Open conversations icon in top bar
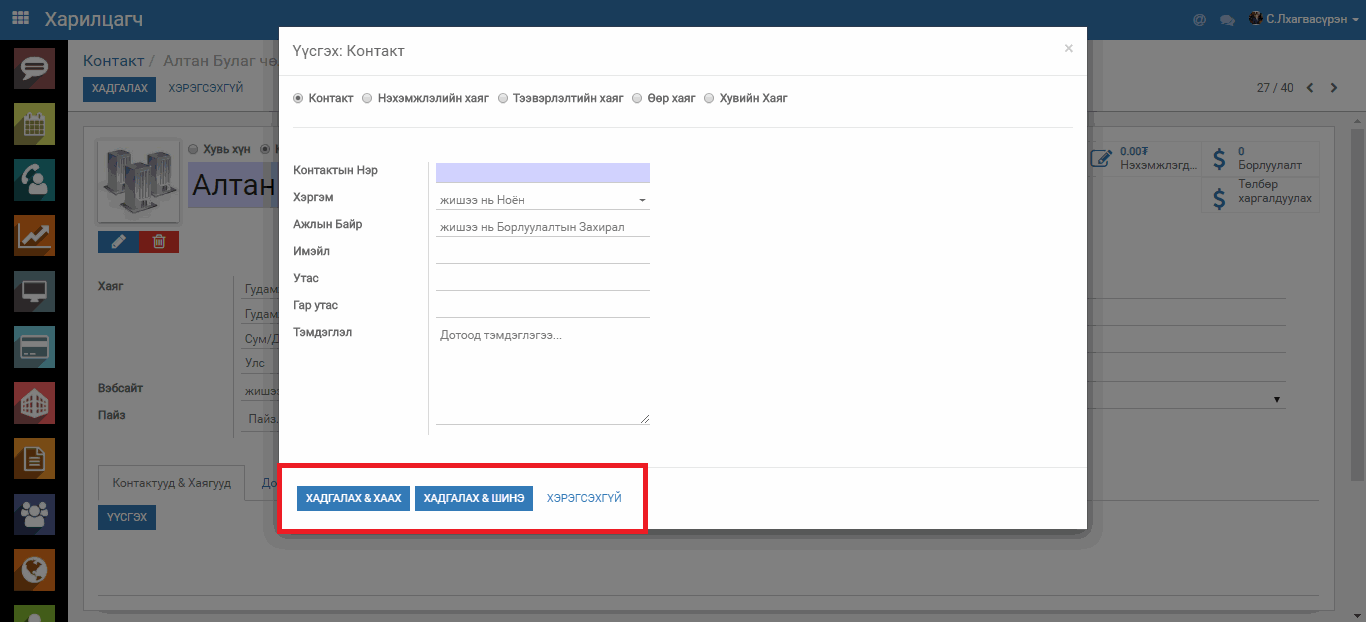Screen dimensions: 1366x622 tap(1227, 20)
